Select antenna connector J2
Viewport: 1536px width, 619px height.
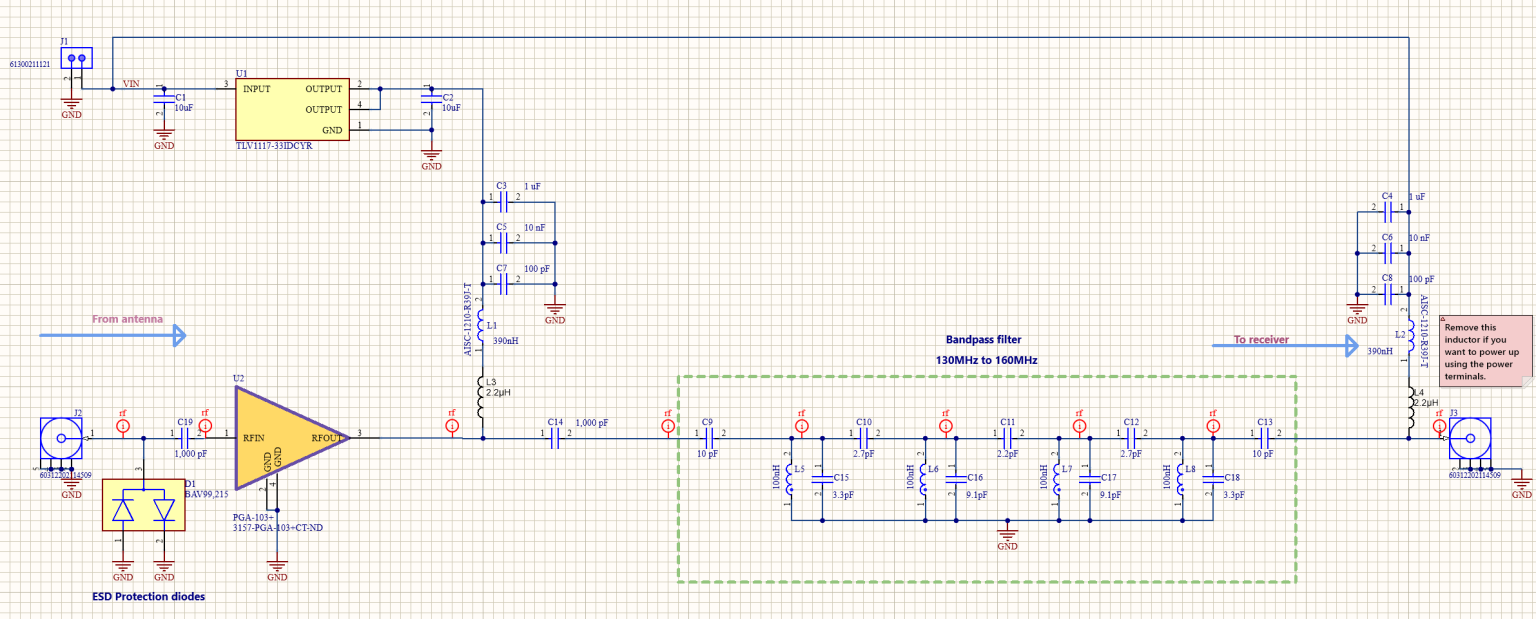point(60,438)
